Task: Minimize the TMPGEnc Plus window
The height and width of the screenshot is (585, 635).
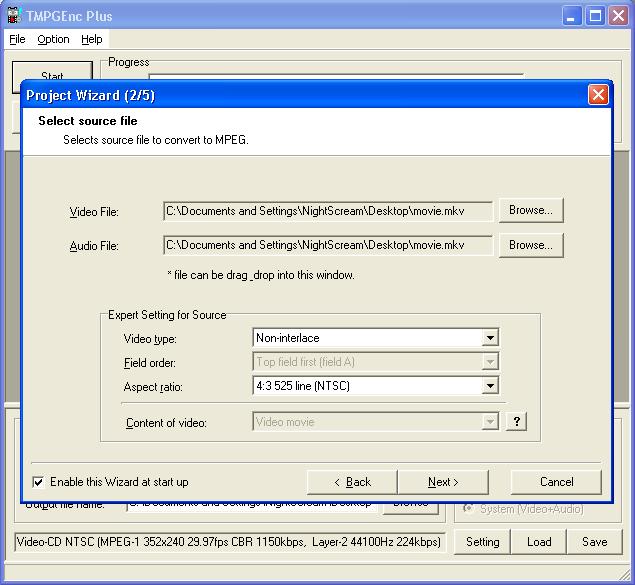Action: [x=571, y=16]
